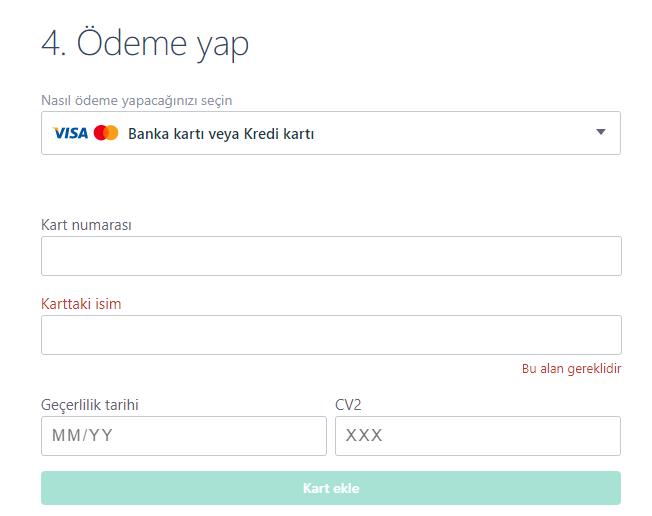The image size is (652, 516).
Task: Click the VISA logo icon
Action: [x=70, y=133]
